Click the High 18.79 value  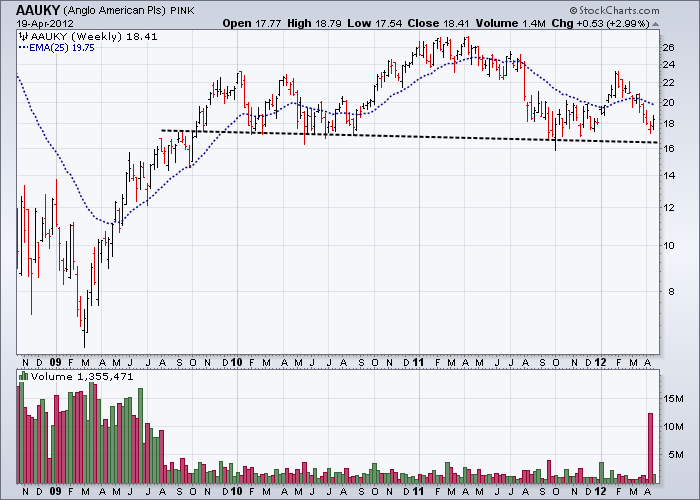[314, 23]
